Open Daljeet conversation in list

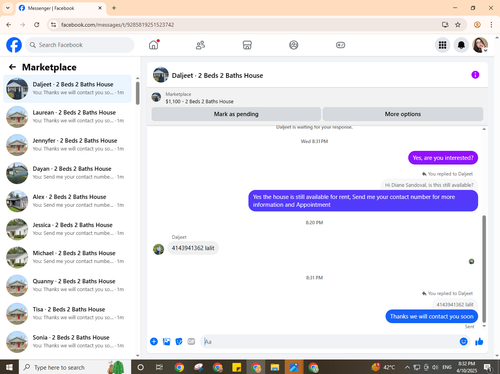pos(67,89)
